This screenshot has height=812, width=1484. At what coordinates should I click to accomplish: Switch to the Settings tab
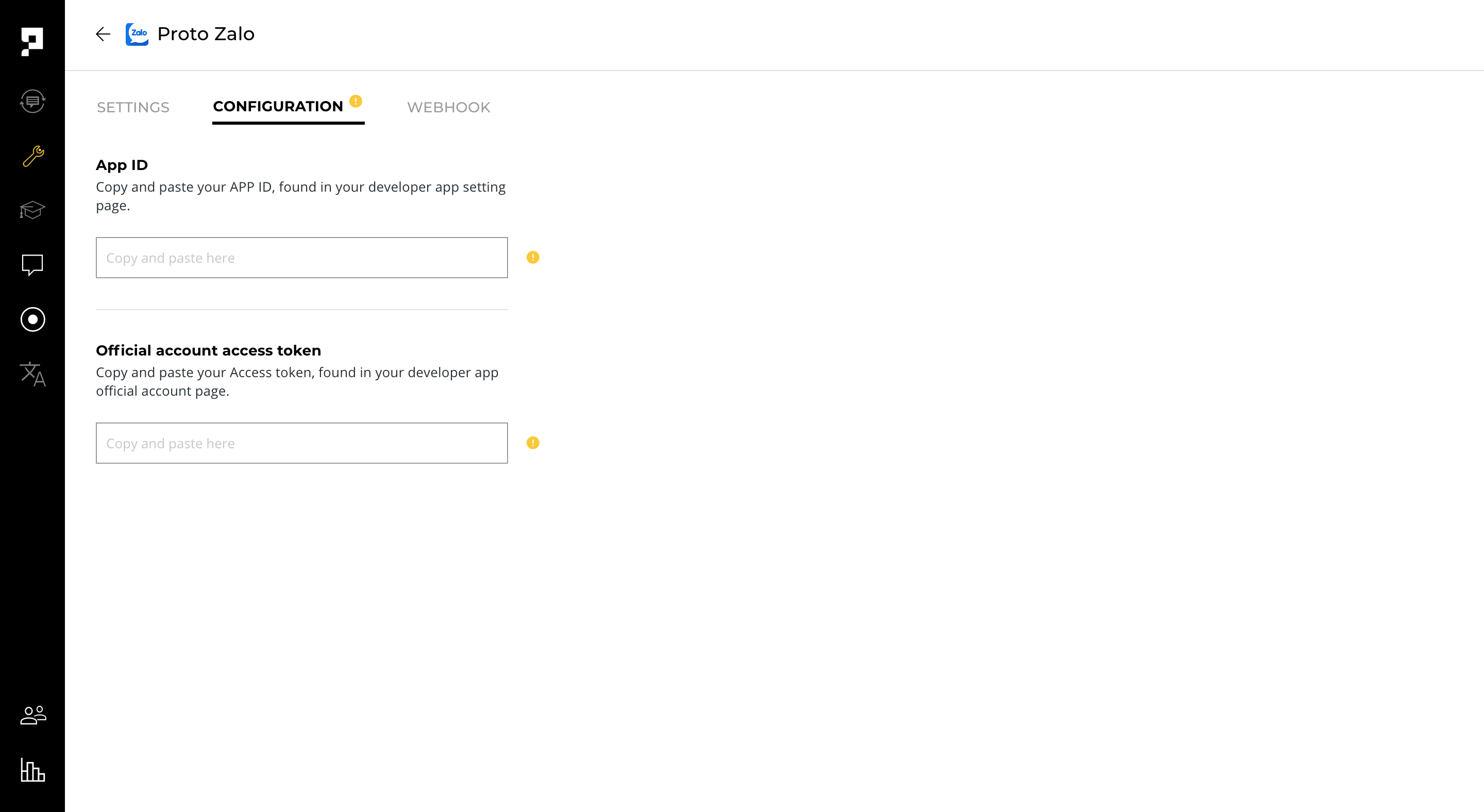pos(133,107)
